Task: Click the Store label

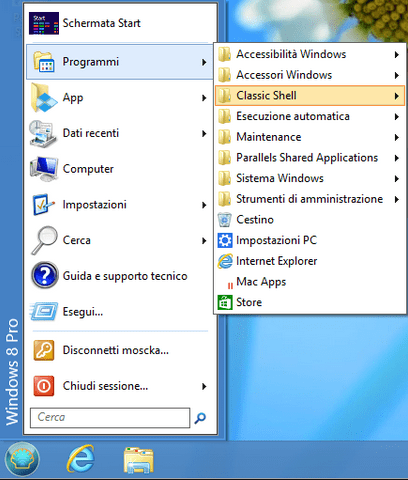Action: coord(249,302)
